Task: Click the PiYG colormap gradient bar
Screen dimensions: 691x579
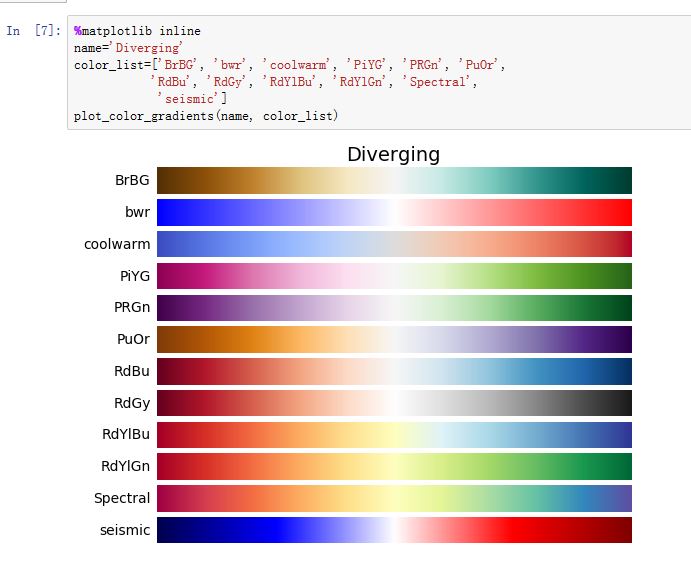Action: [x=394, y=276]
